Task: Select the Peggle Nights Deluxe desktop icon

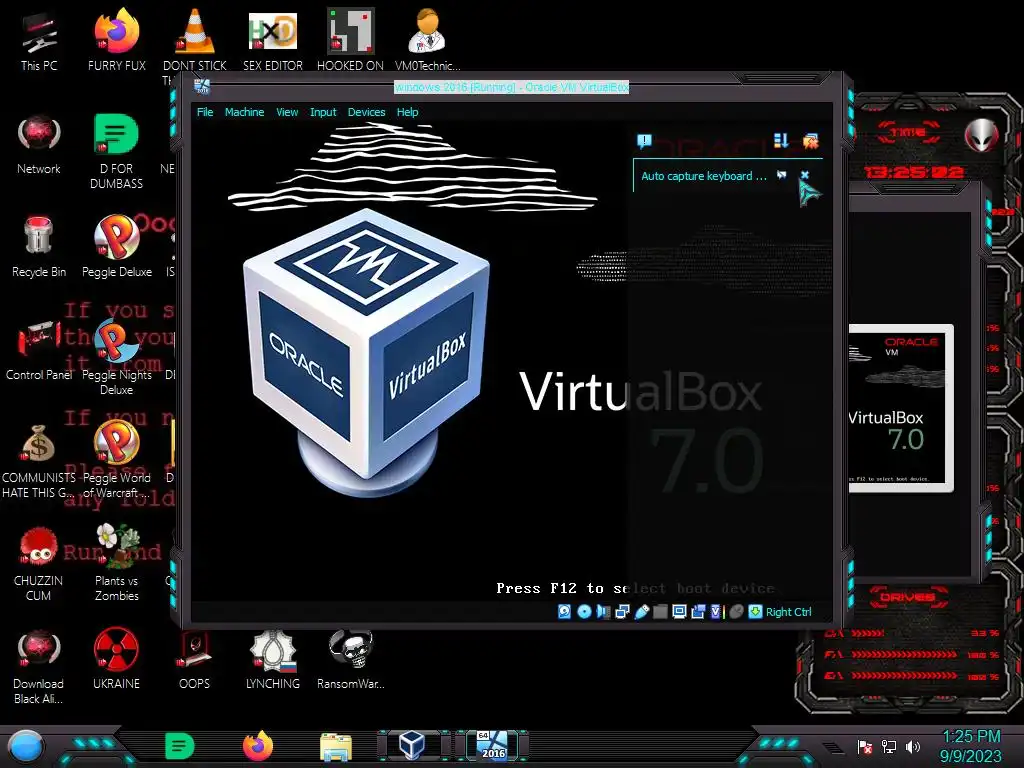Action: pos(116,358)
